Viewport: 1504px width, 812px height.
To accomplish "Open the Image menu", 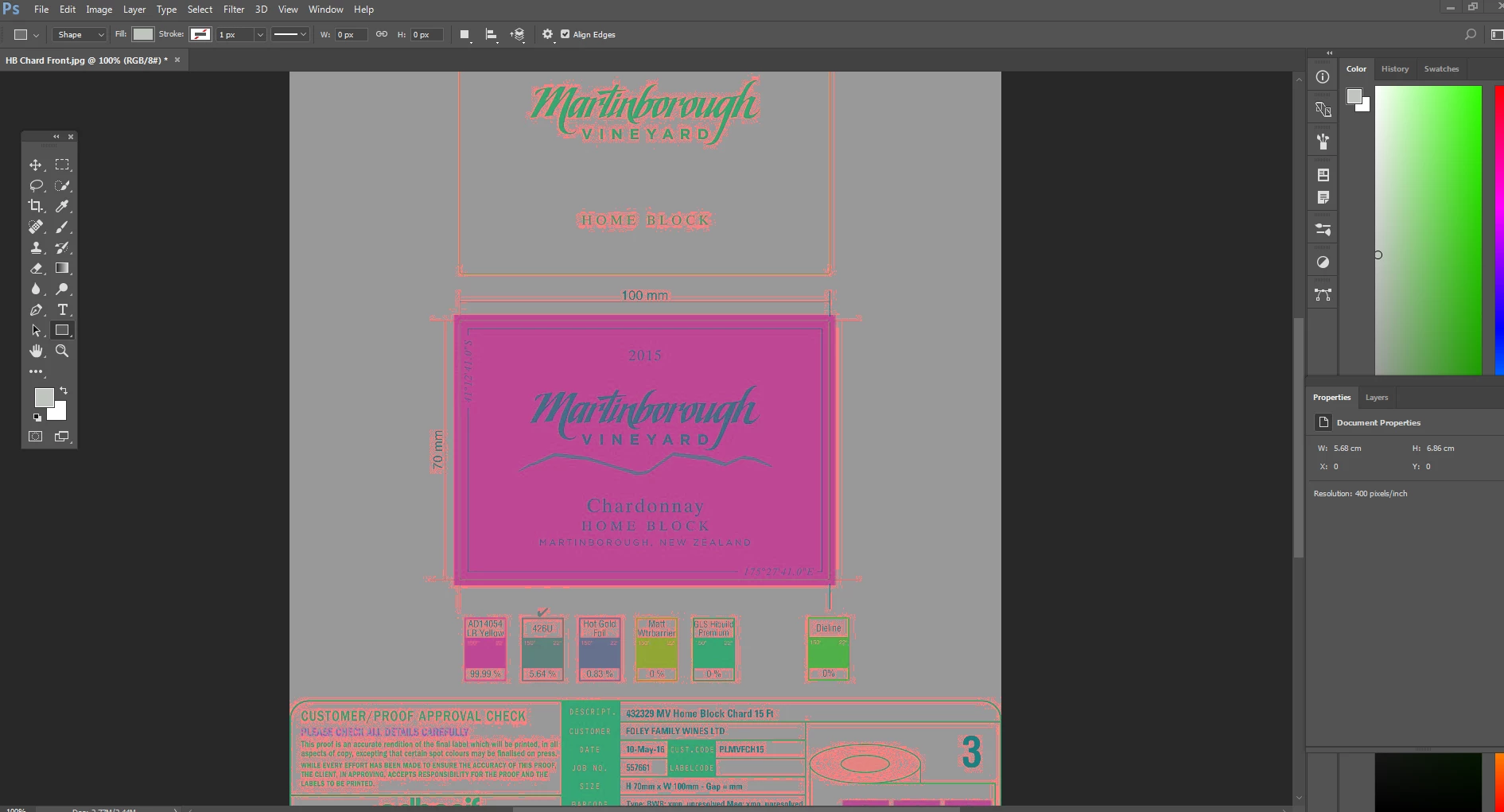I will [99, 10].
